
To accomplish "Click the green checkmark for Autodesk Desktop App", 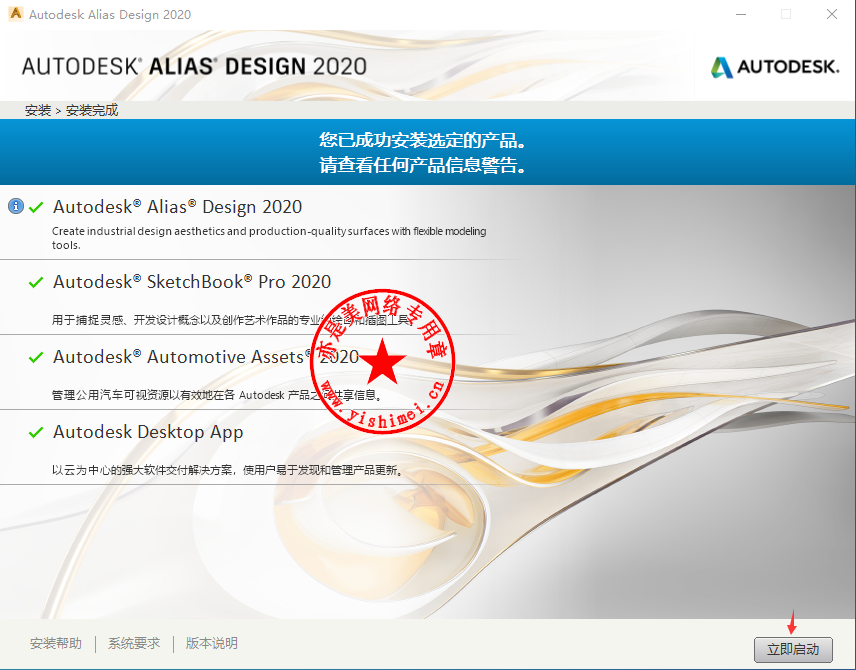I will tap(36, 432).
